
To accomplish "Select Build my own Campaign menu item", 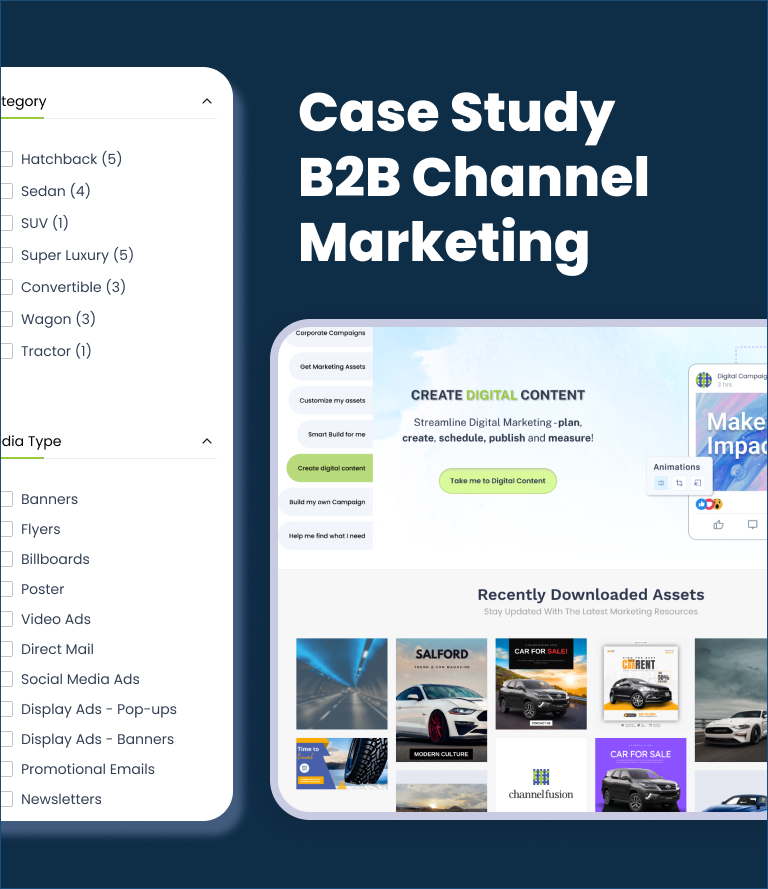I will 327,502.
